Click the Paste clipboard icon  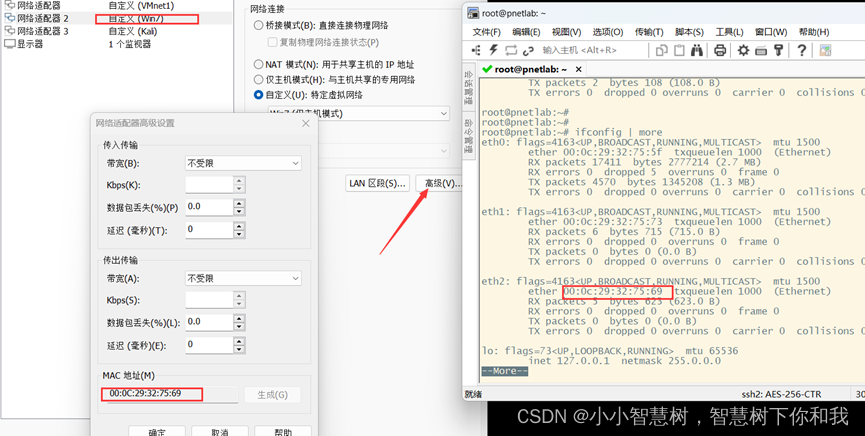point(679,51)
